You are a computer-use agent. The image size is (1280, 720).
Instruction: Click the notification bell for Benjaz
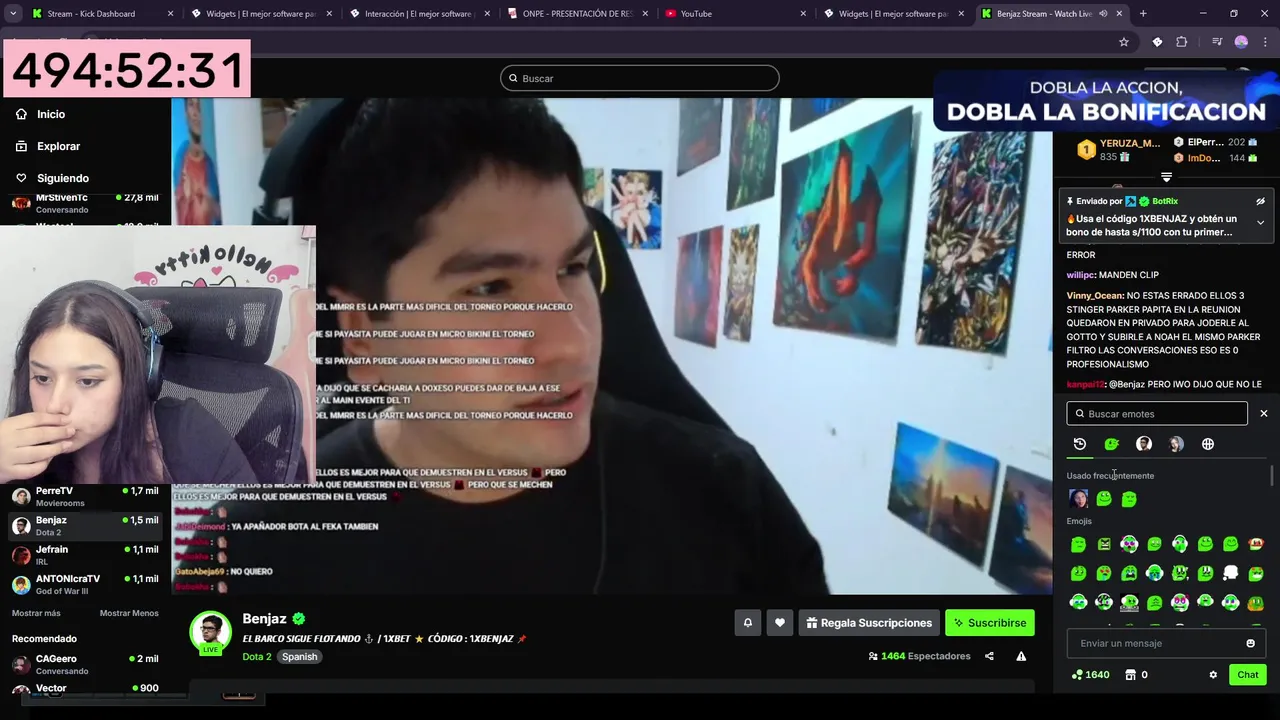747,623
